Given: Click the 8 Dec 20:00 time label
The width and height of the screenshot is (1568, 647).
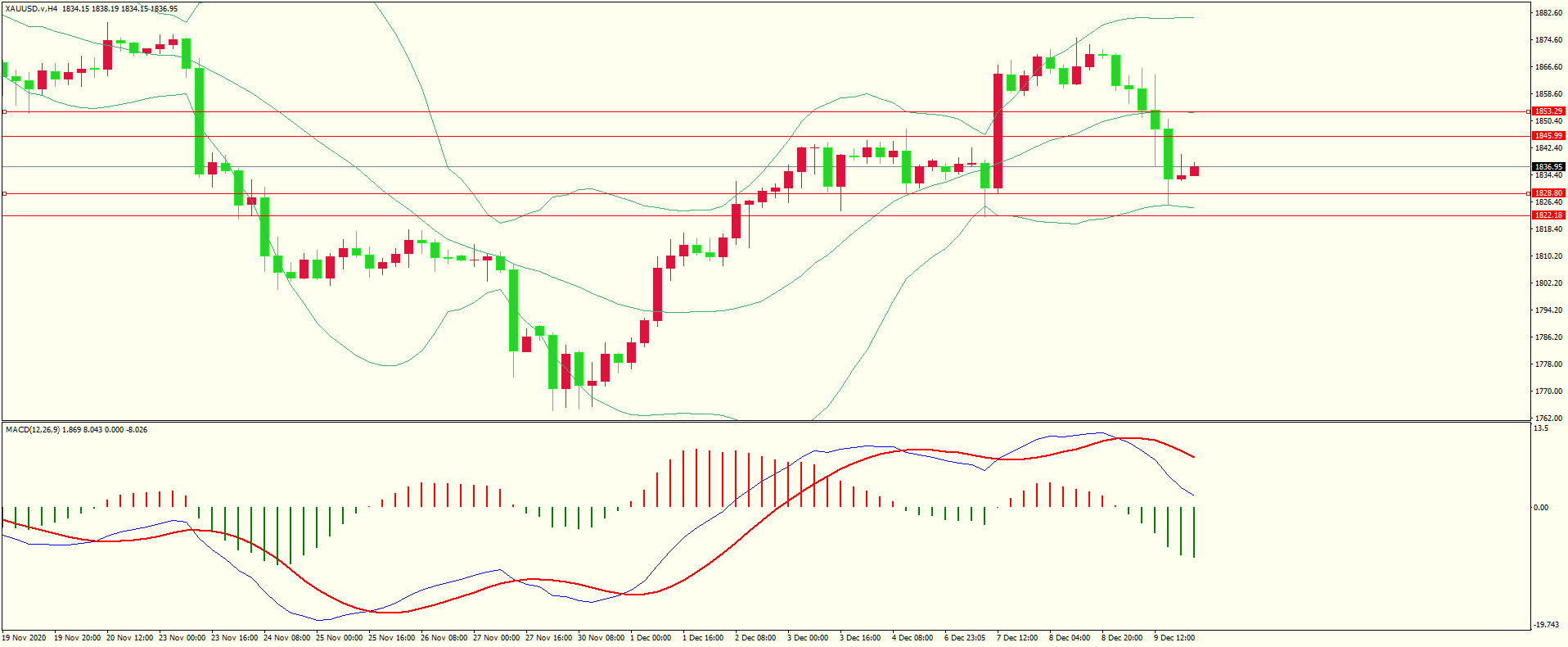Looking at the screenshot, I should click(x=1122, y=638).
